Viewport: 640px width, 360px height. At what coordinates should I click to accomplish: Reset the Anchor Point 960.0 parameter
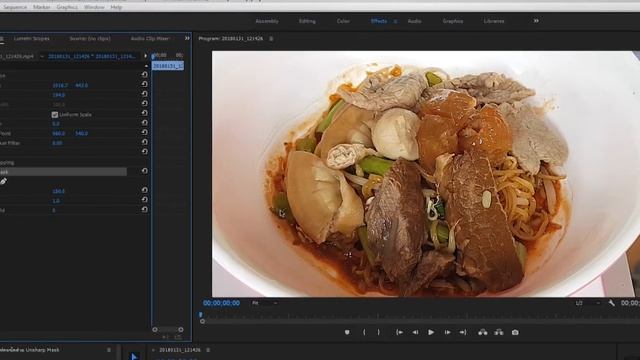144,132
